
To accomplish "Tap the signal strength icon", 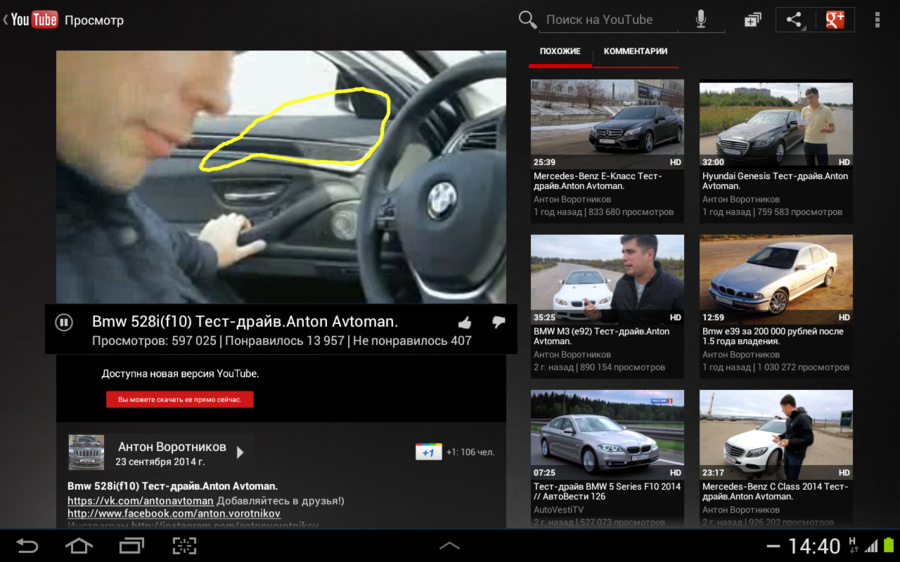I will click(871, 546).
